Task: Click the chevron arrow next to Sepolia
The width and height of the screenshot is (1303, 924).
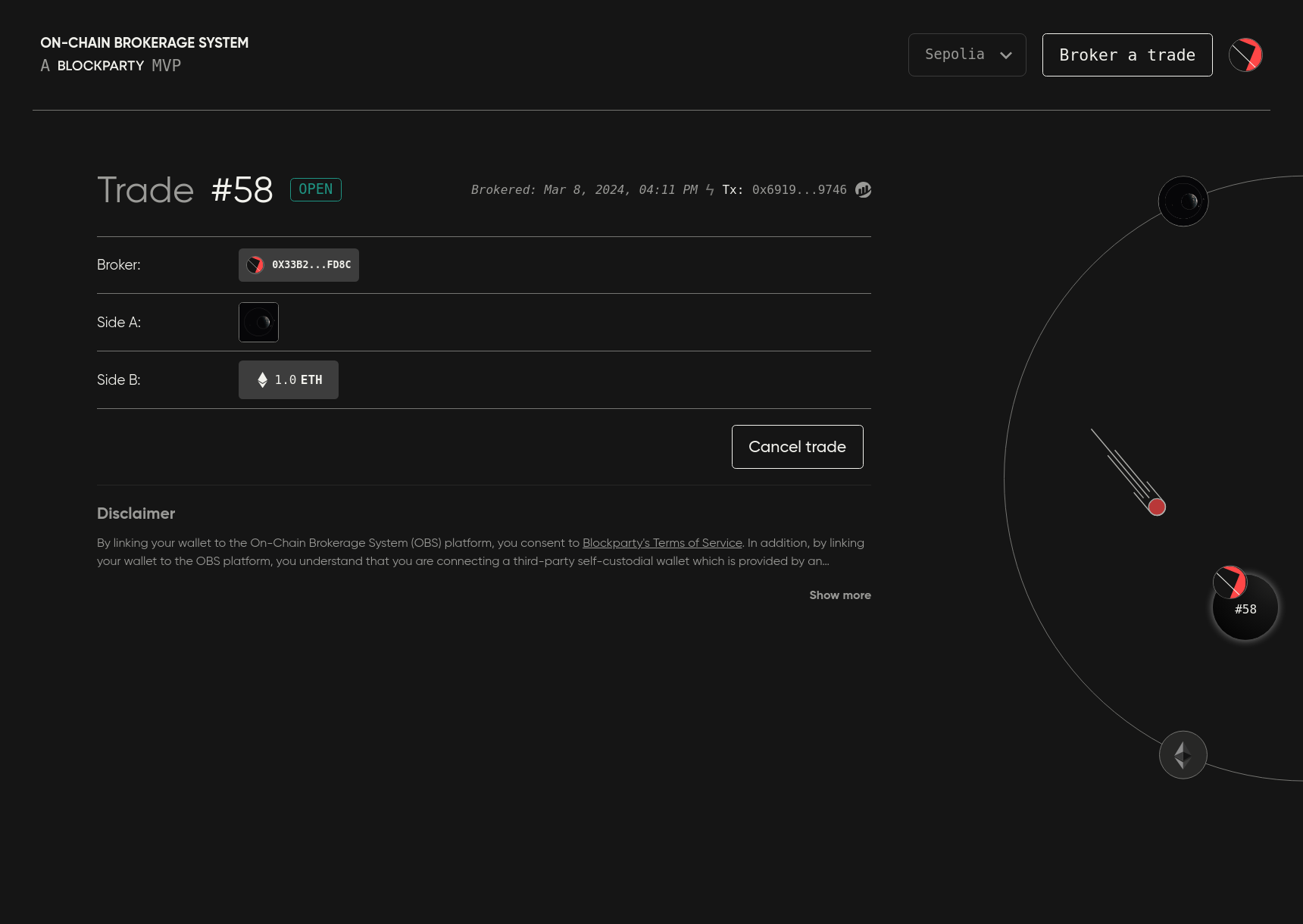Action: [1006, 55]
